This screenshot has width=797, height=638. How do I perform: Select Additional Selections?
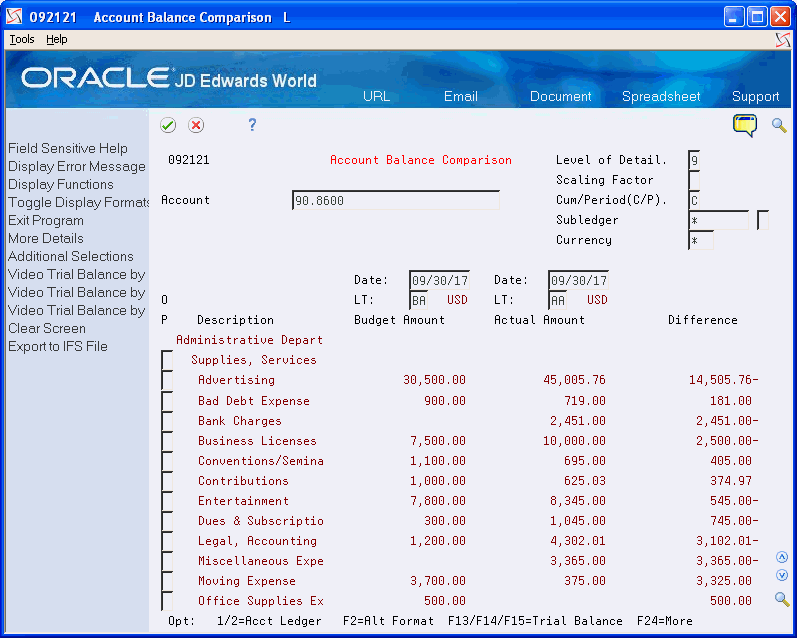coord(71,256)
